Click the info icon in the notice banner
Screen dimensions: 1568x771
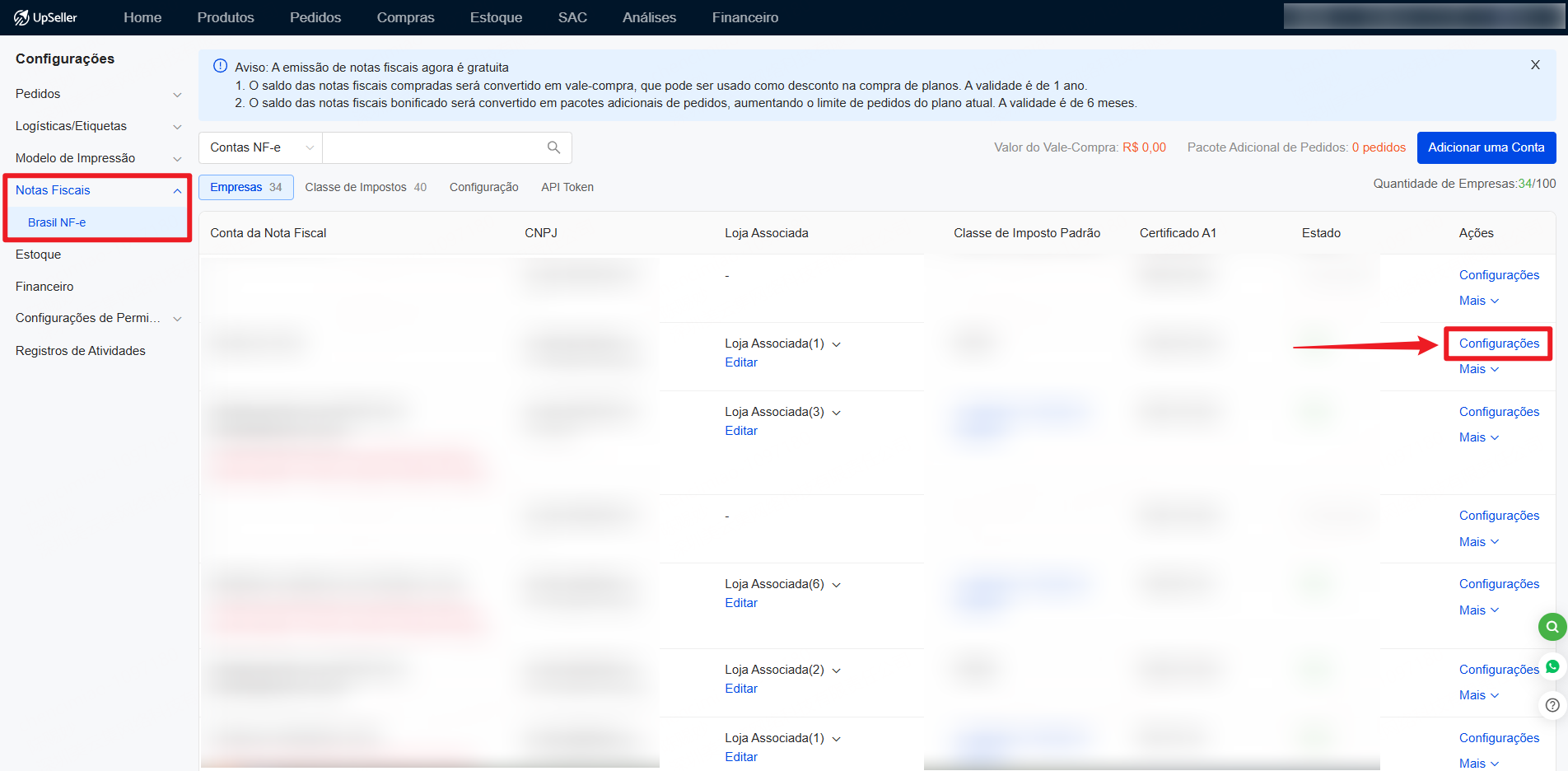(220, 67)
